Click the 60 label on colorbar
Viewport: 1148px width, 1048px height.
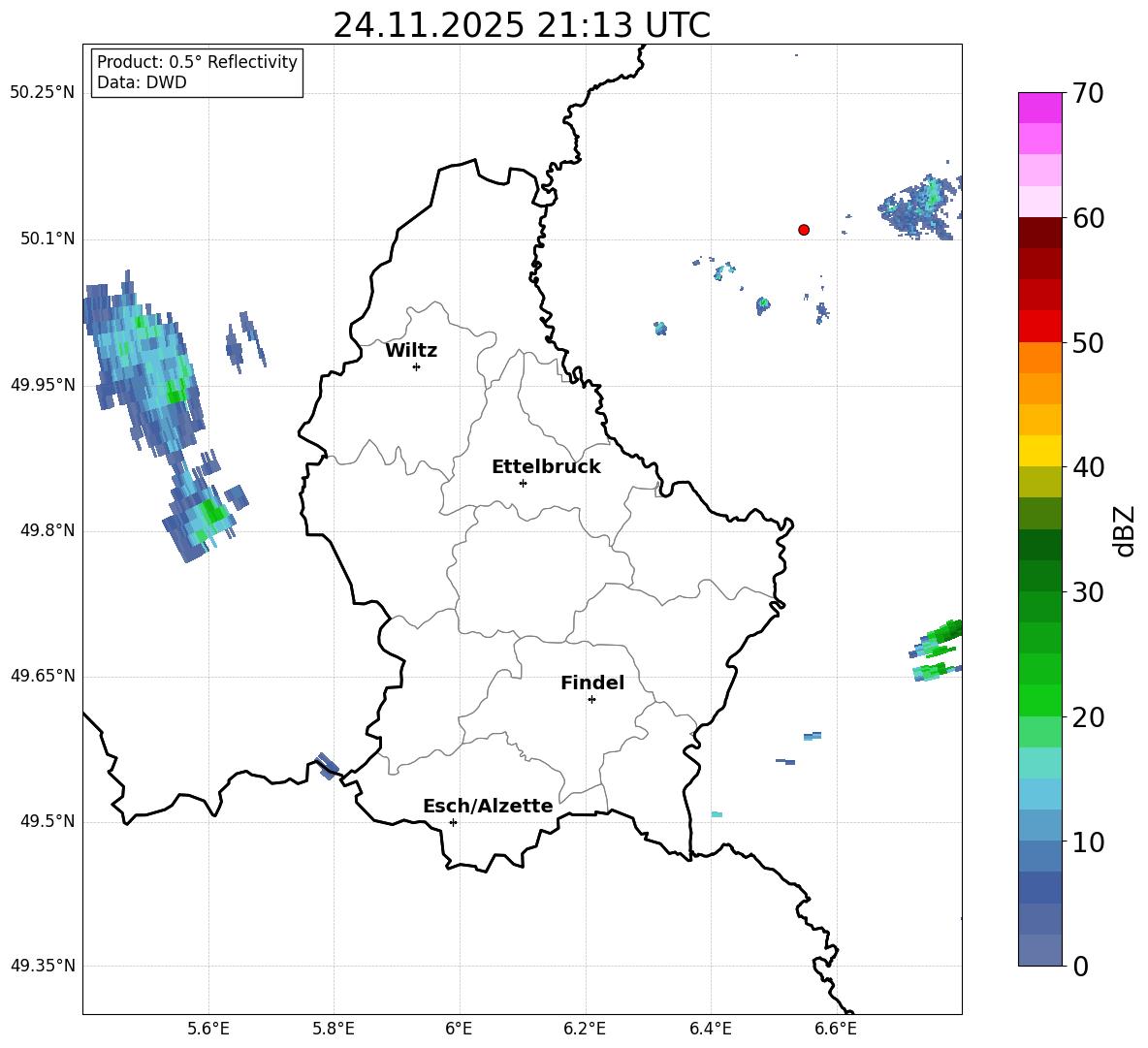point(1088,218)
